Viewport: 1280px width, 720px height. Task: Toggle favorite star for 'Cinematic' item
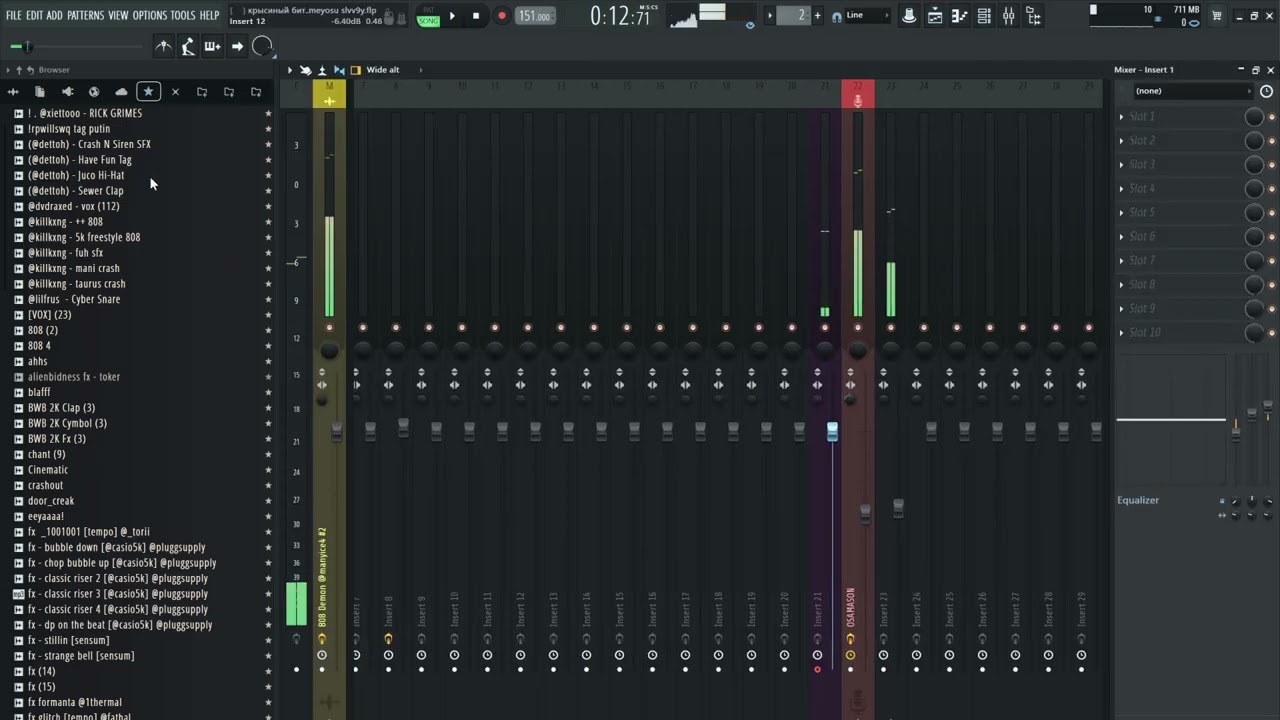[x=267, y=470]
